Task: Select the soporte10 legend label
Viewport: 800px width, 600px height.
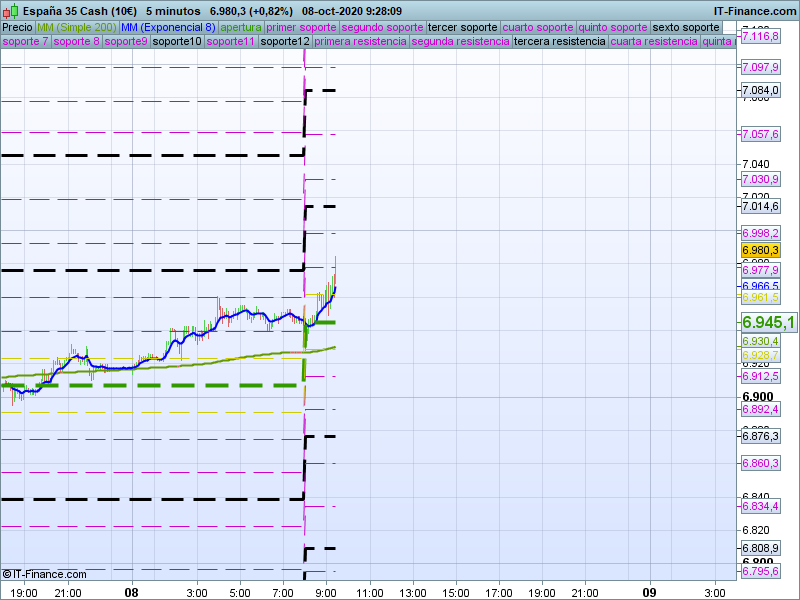Action: (x=178, y=42)
